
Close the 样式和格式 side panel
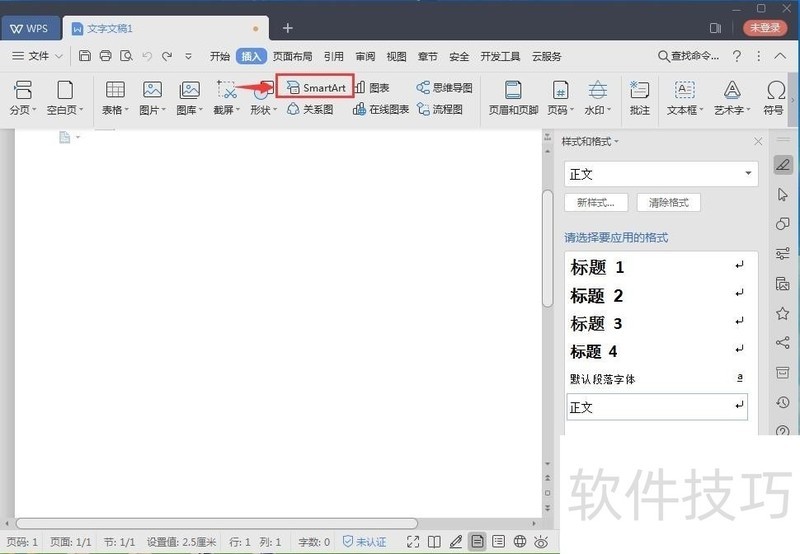point(758,142)
